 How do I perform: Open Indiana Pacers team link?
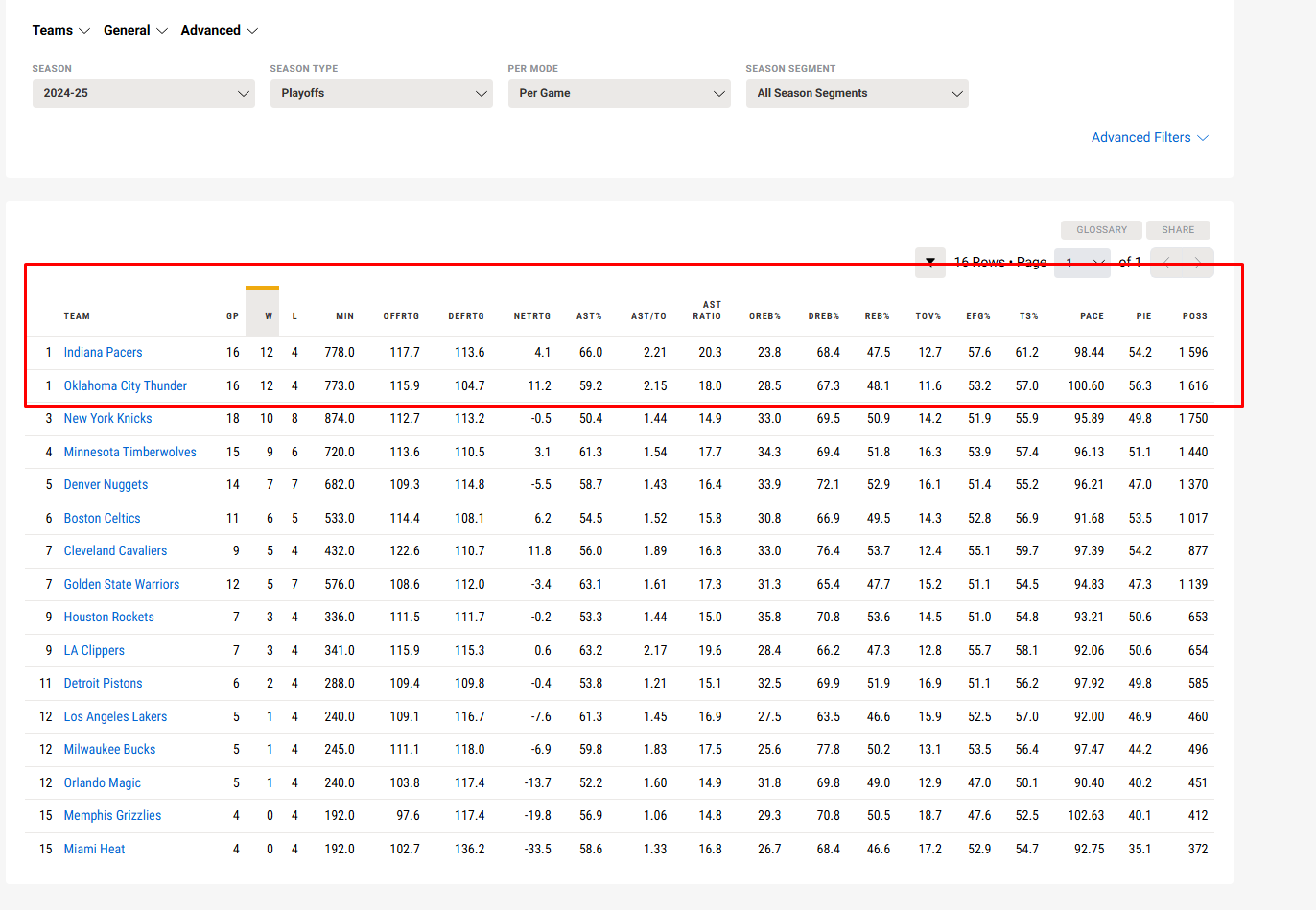pos(103,352)
